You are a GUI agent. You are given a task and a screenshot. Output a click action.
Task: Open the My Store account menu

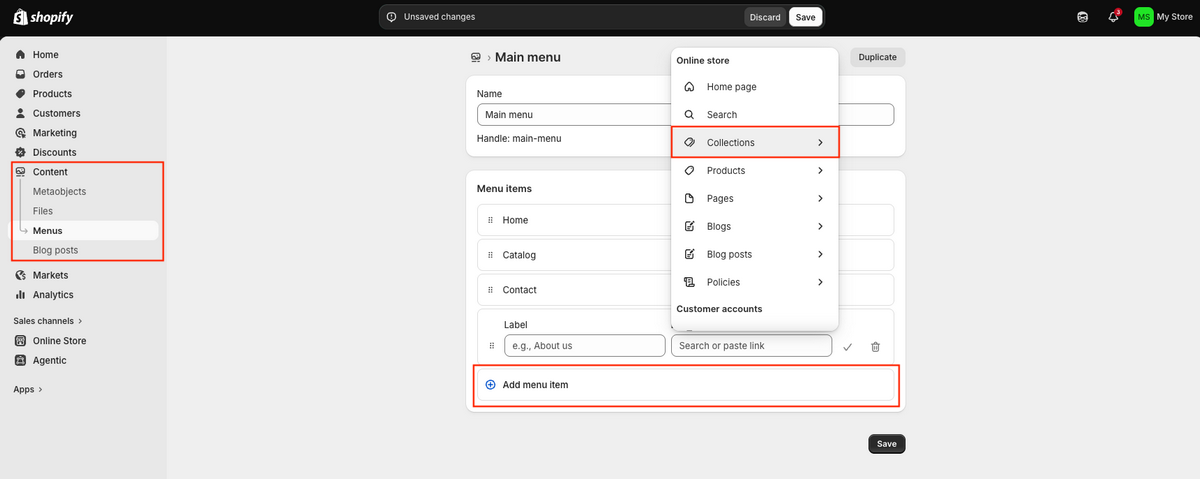tap(1163, 17)
